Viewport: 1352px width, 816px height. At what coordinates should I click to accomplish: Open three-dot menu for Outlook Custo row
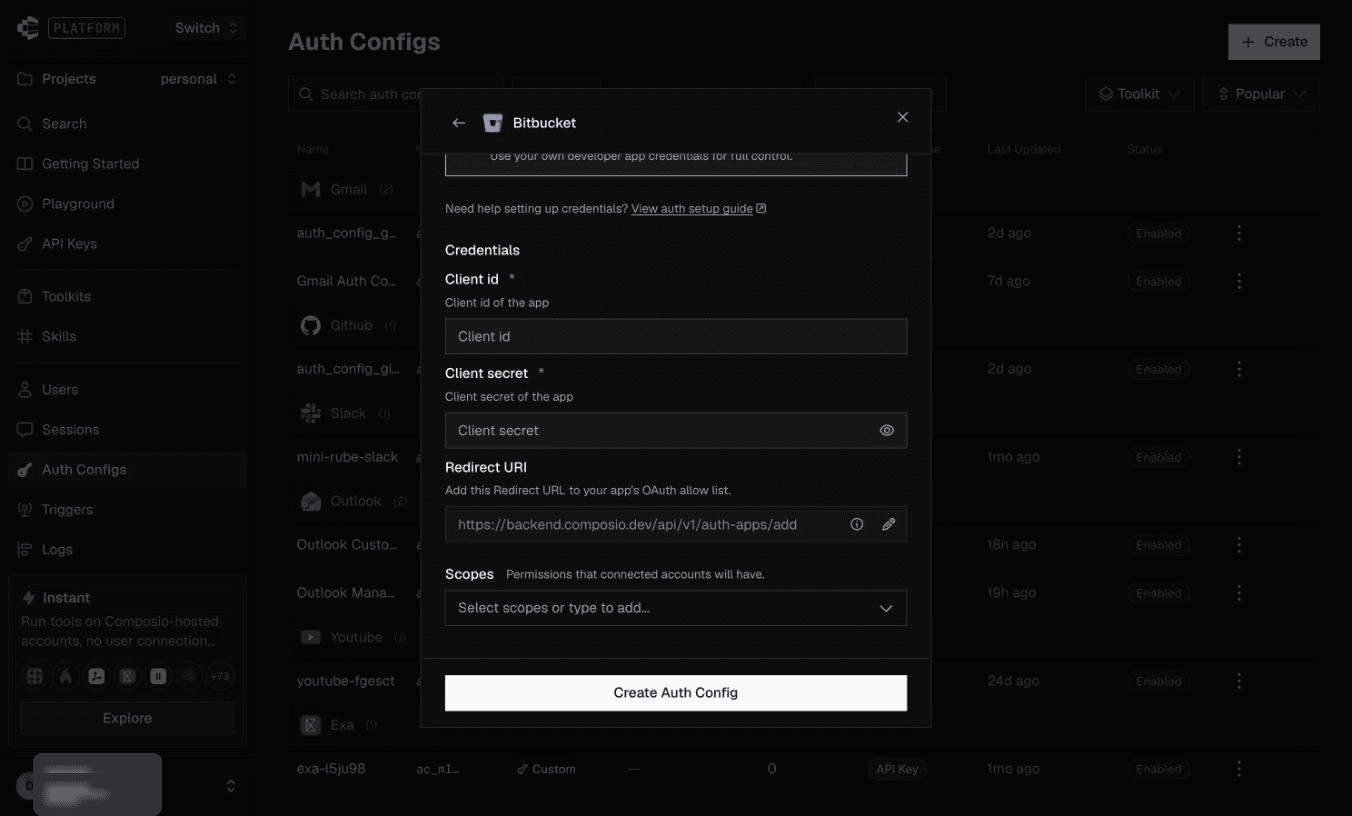point(1239,545)
